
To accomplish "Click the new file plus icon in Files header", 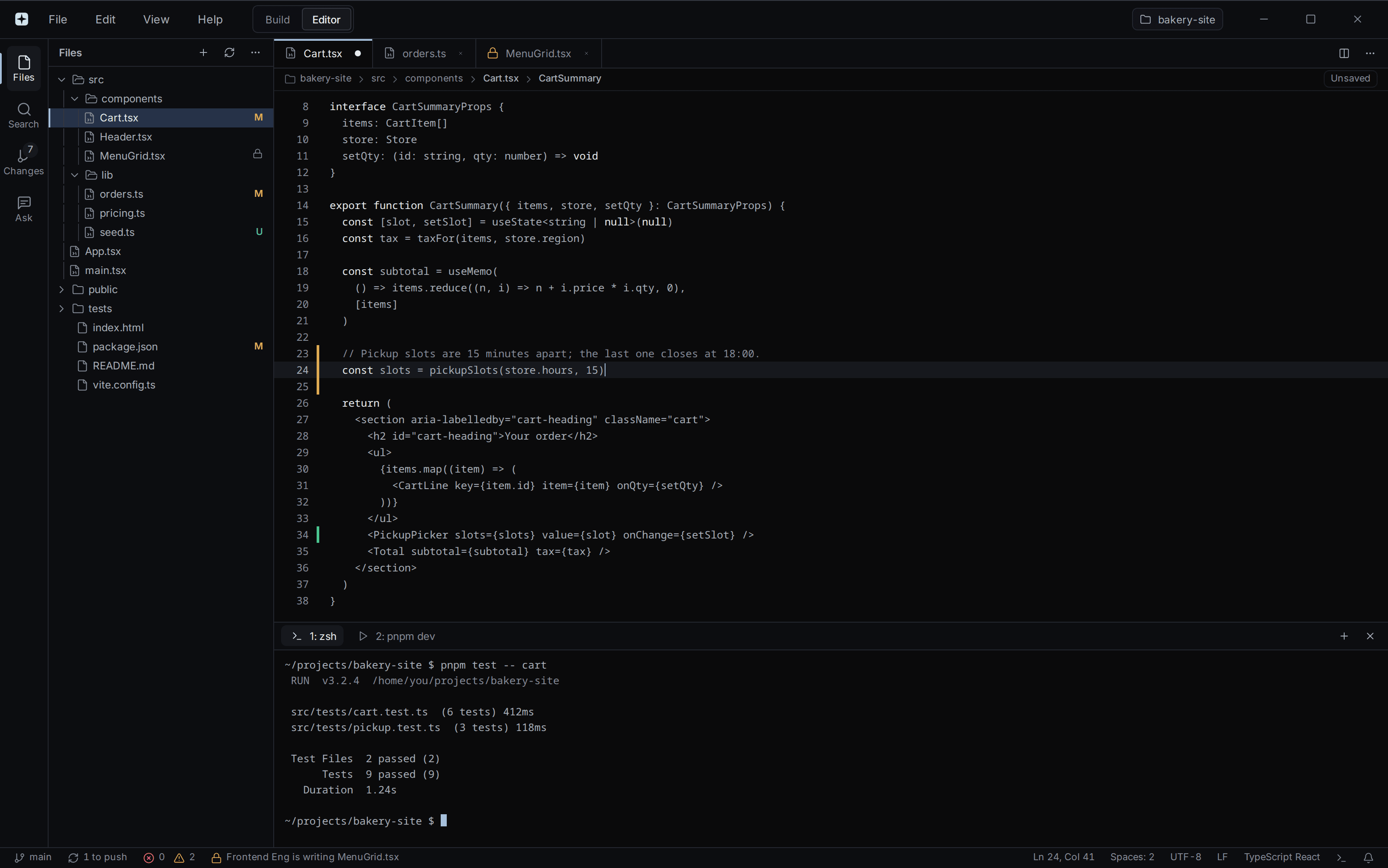I will 203,53.
